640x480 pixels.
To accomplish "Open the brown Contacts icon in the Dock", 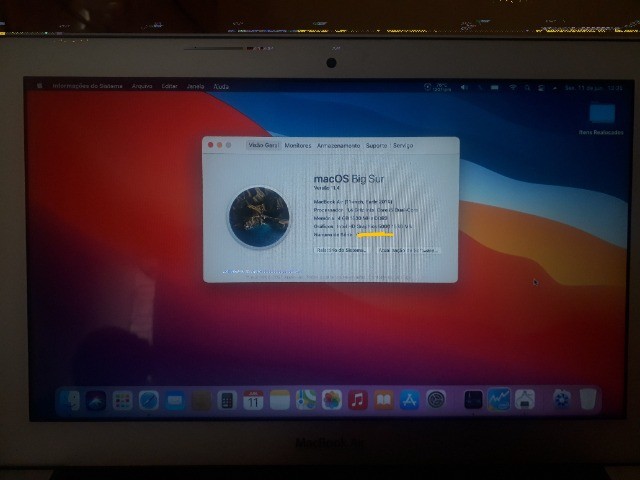I will 201,400.
